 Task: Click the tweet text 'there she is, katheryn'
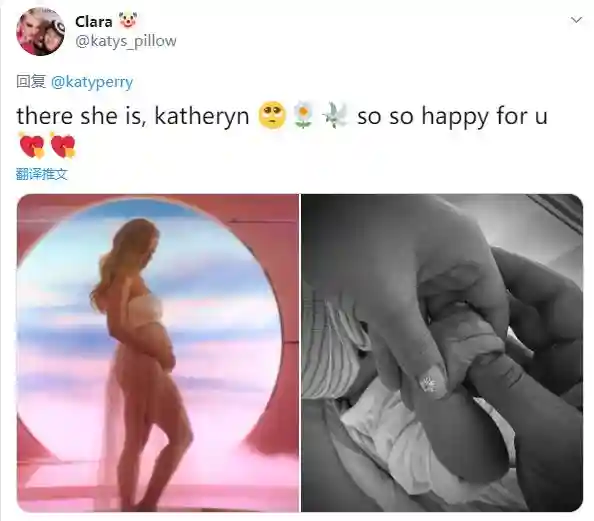coord(133,116)
